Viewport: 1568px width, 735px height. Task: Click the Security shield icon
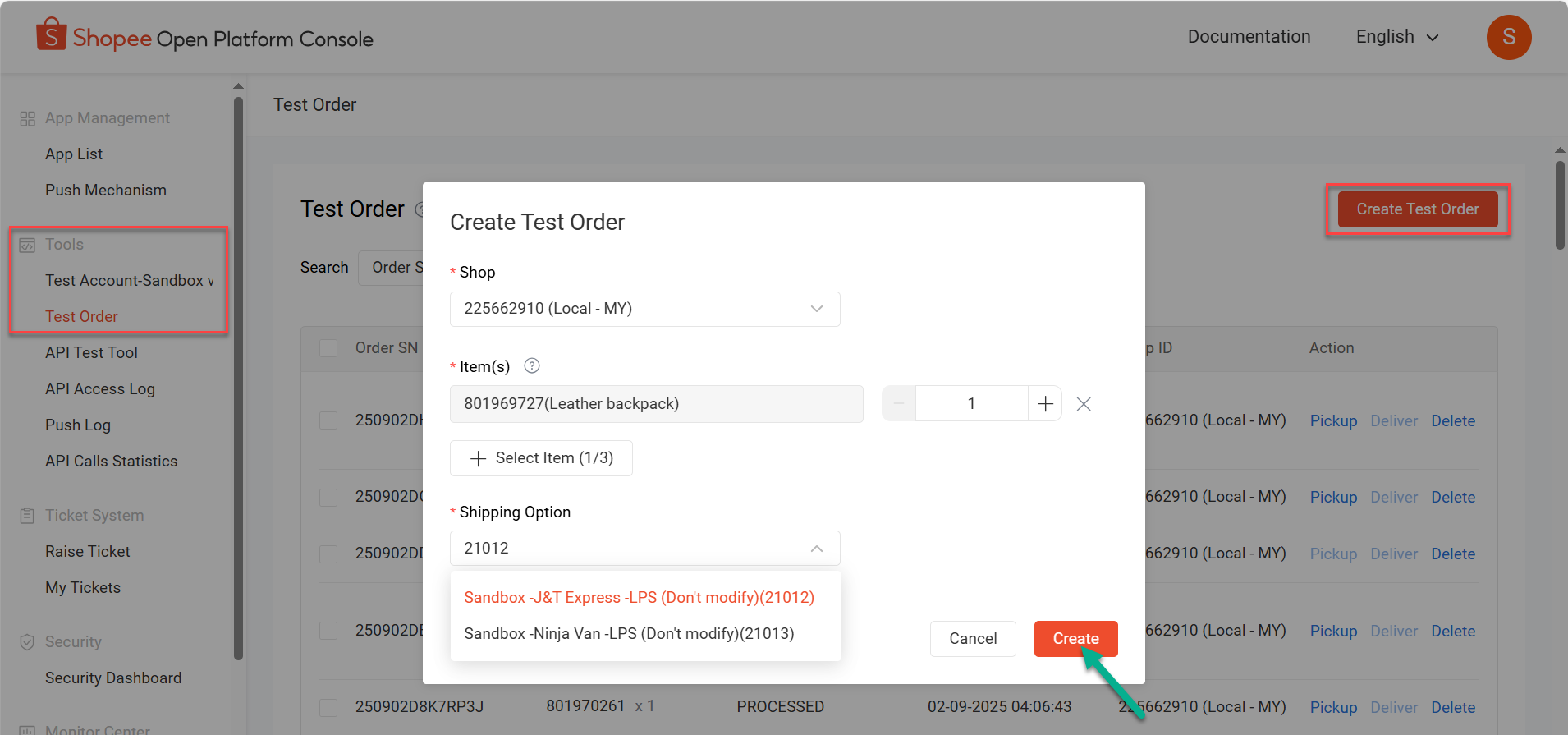click(27, 642)
